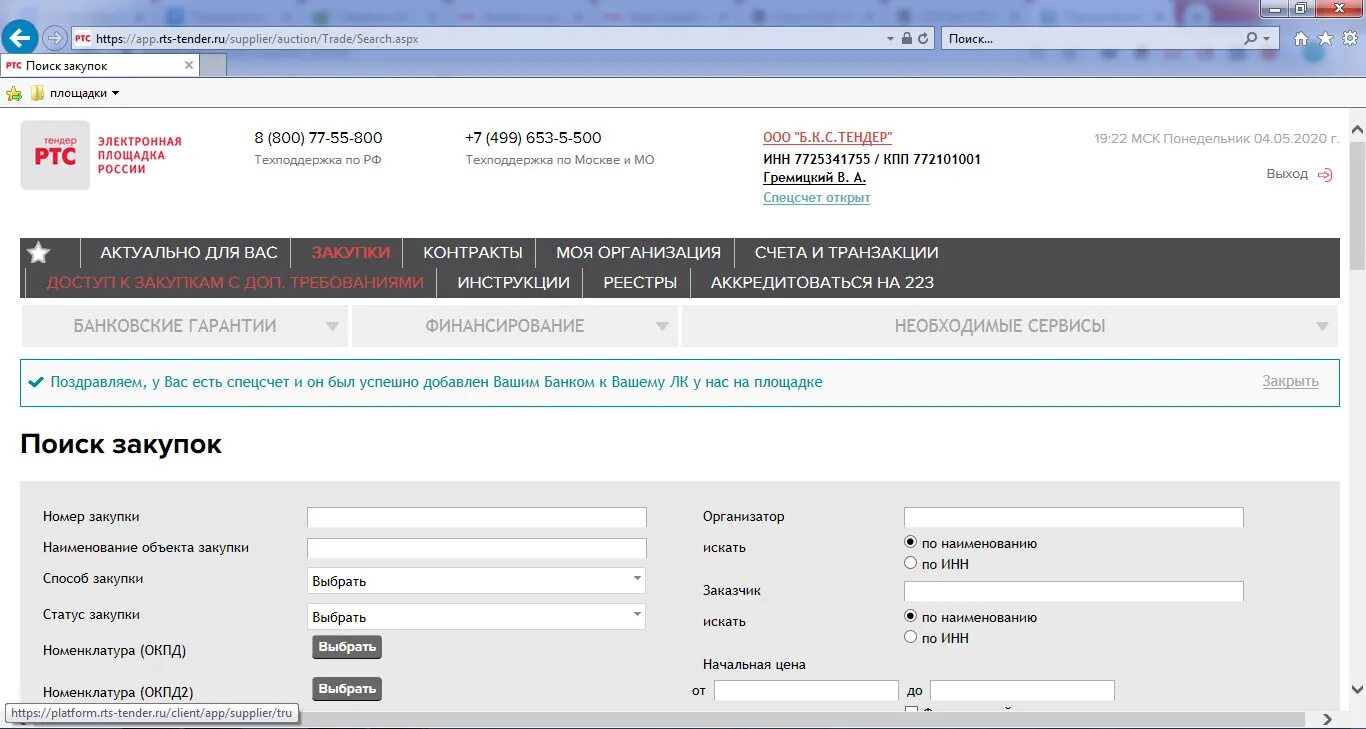Open the площадки favorites folder
This screenshot has width=1366, height=729.
(x=74, y=93)
